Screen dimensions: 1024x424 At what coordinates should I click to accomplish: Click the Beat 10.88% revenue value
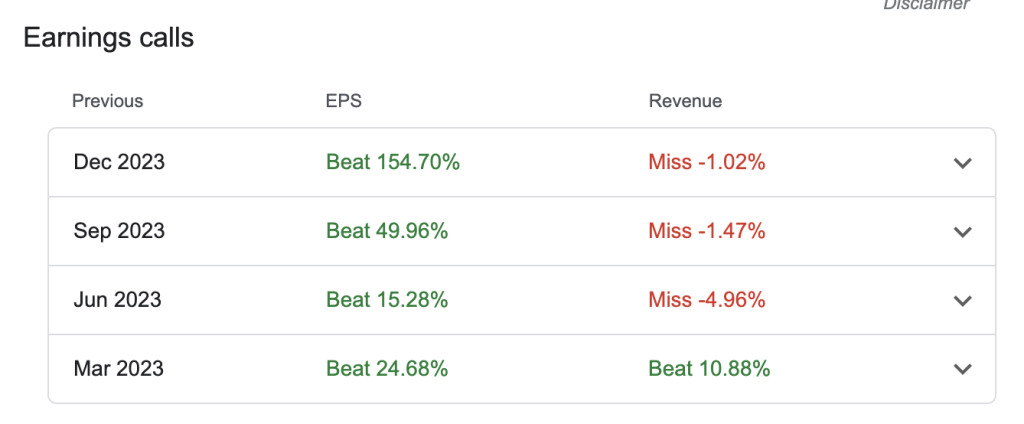click(x=709, y=368)
